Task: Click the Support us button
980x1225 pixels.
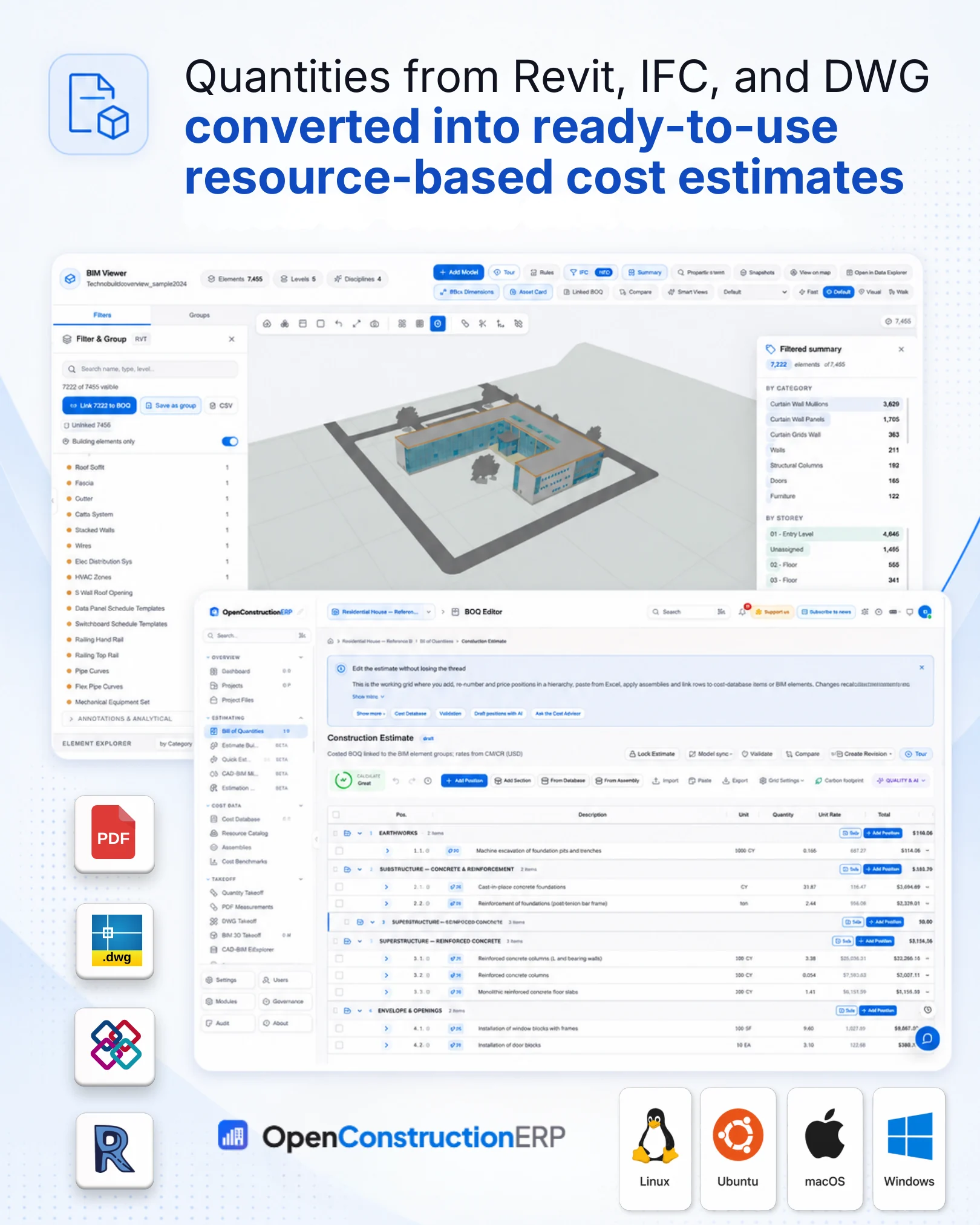Action: point(773,612)
